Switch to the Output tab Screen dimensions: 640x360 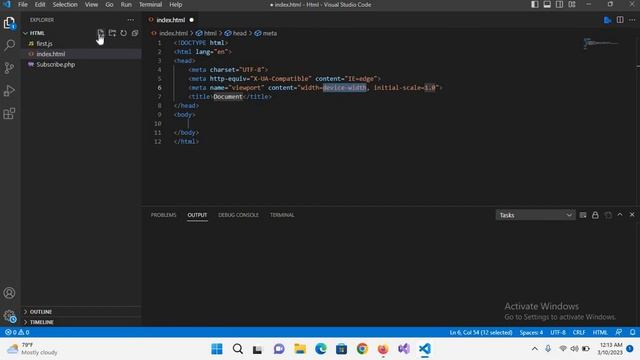click(197, 215)
